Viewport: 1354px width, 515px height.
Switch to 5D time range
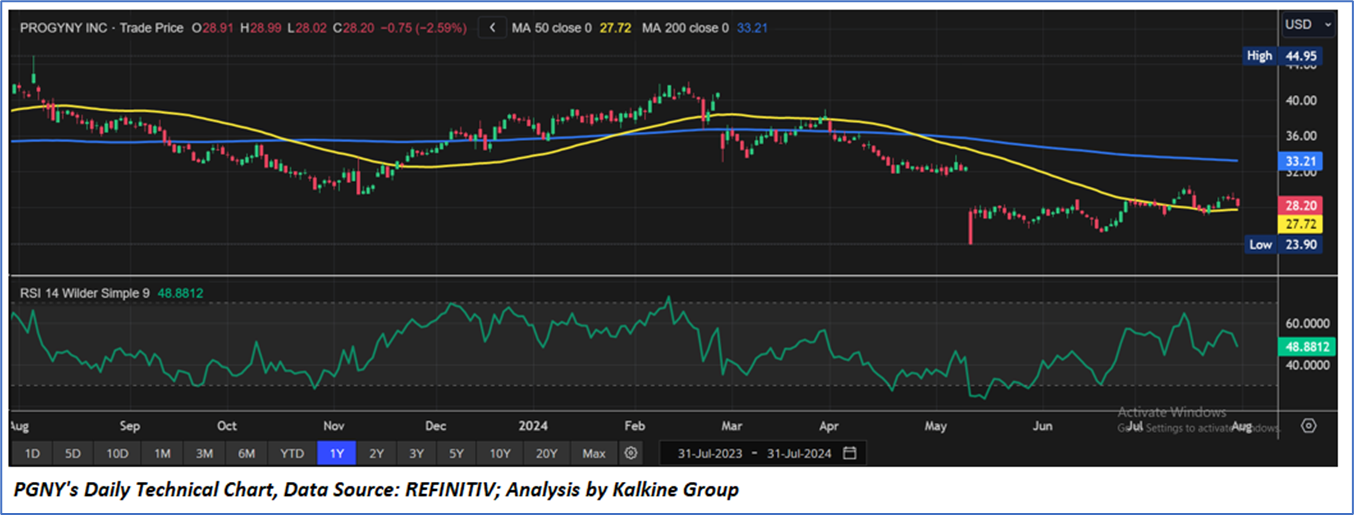73,453
